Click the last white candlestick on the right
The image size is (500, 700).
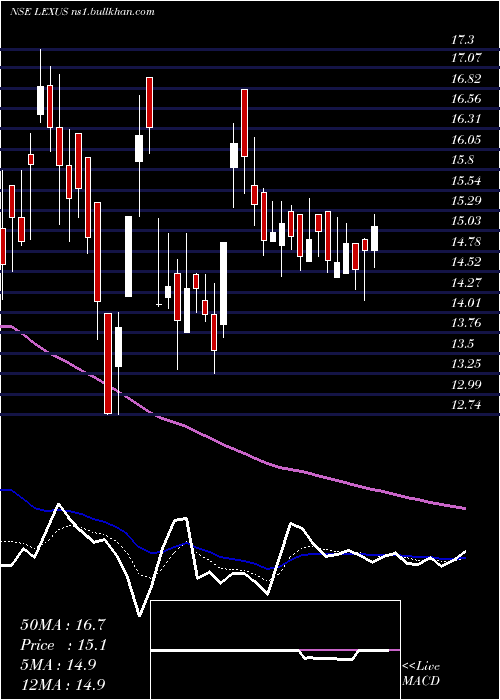click(x=375, y=238)
